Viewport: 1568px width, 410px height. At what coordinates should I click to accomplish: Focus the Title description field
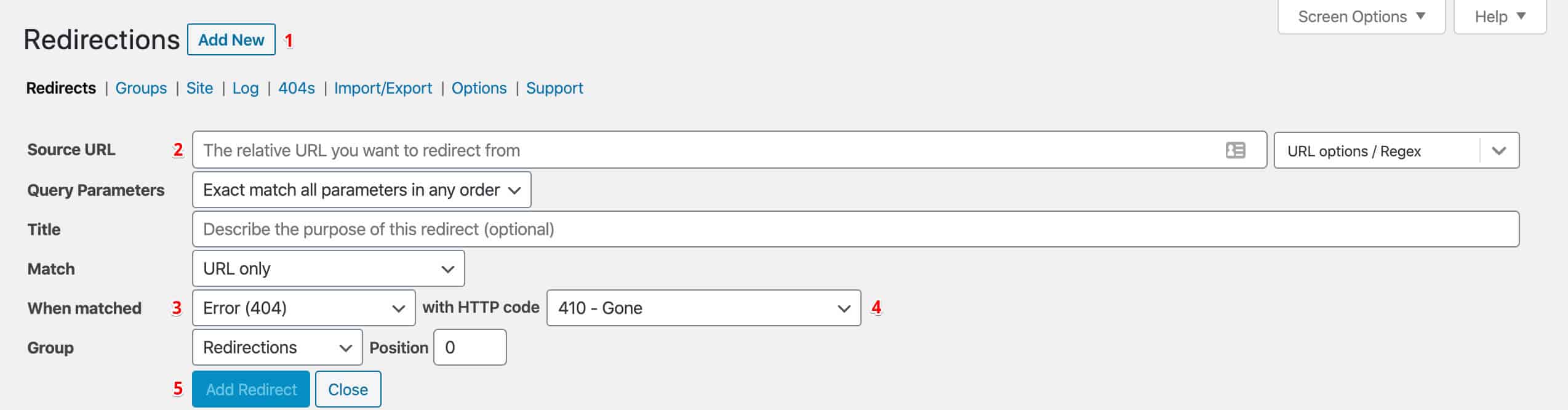tap(854, 230)
